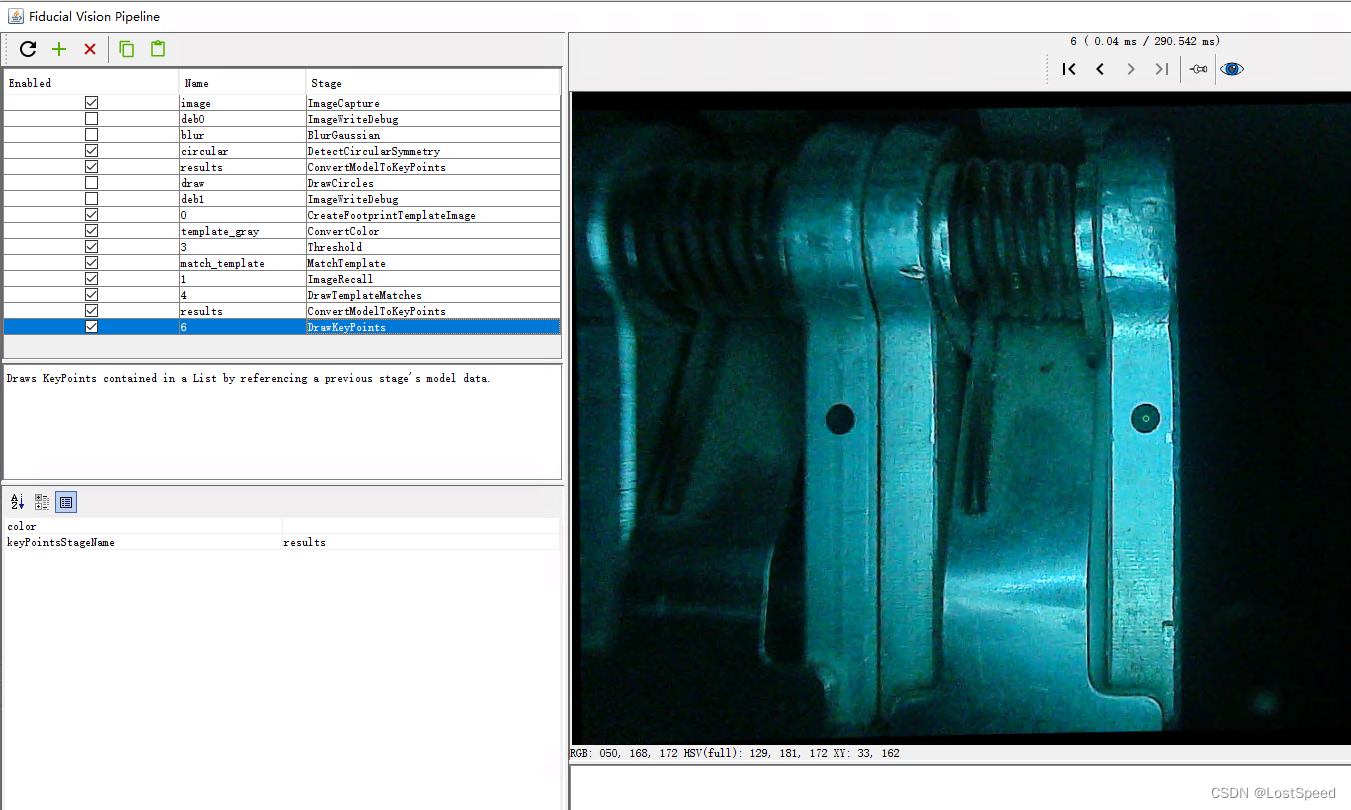Click the deb0 name cell
This screenshot has height=810, width=1351.
tap(243, 119)
